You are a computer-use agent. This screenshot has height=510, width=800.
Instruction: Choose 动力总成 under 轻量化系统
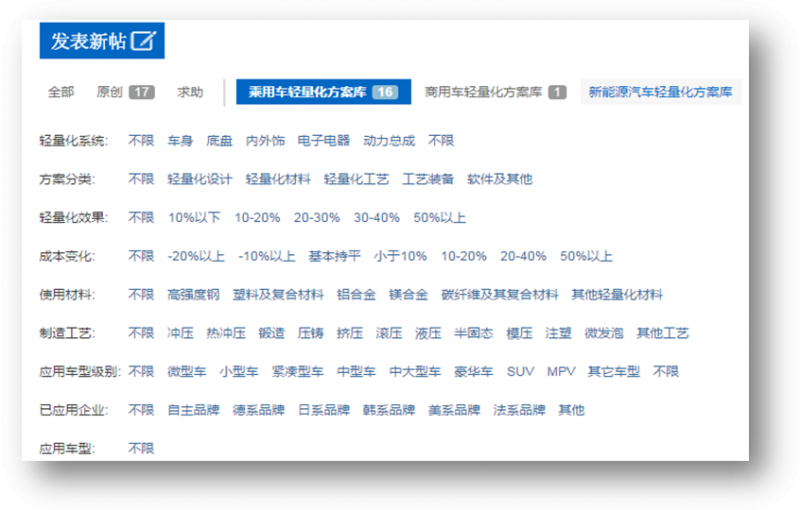[389, 141]
